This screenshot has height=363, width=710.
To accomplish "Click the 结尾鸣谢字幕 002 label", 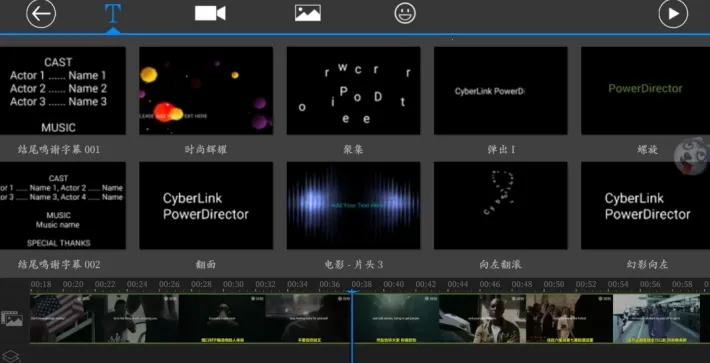I will tap(59, 264).
